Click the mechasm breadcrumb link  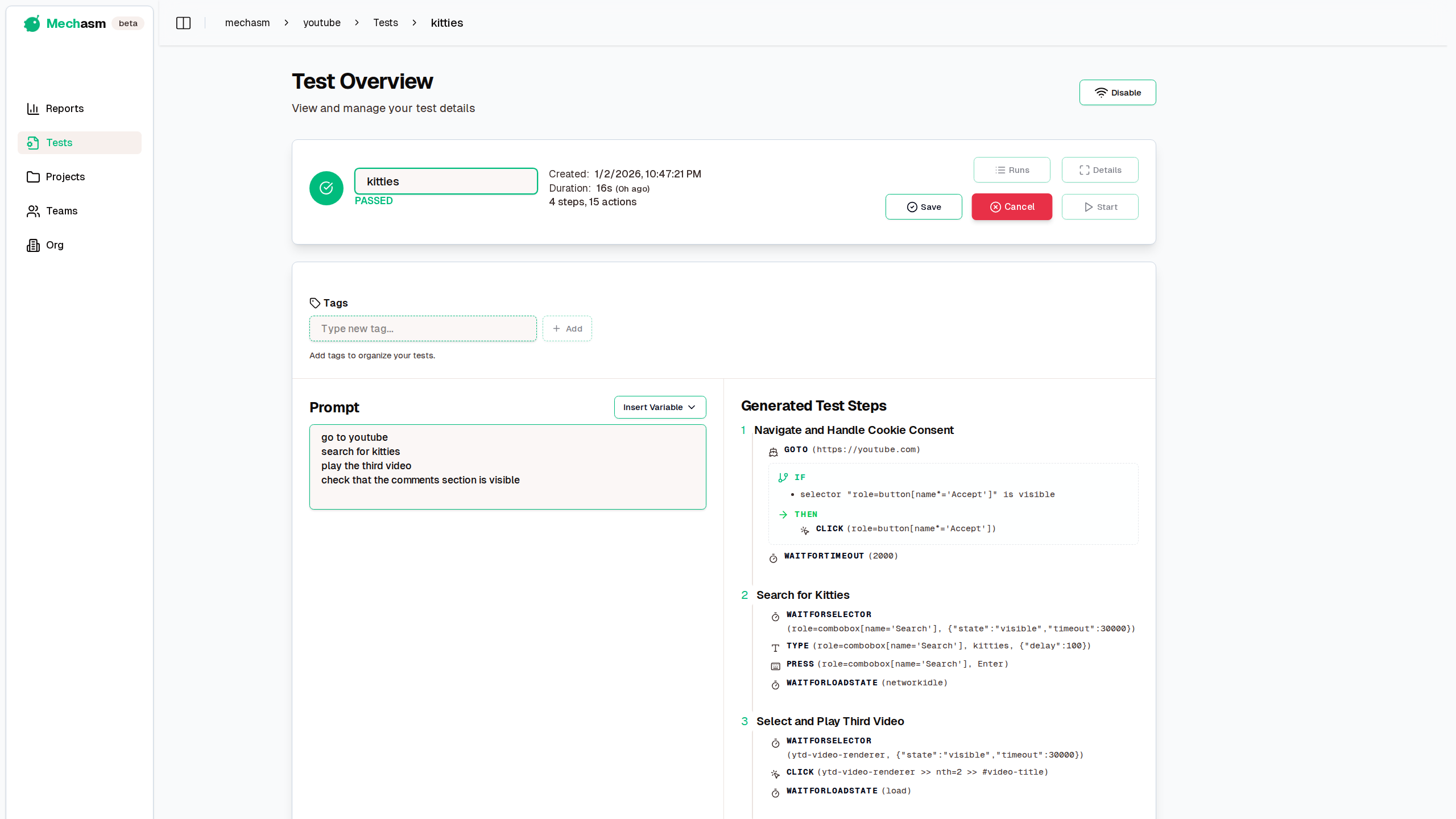tap(247, 23)
